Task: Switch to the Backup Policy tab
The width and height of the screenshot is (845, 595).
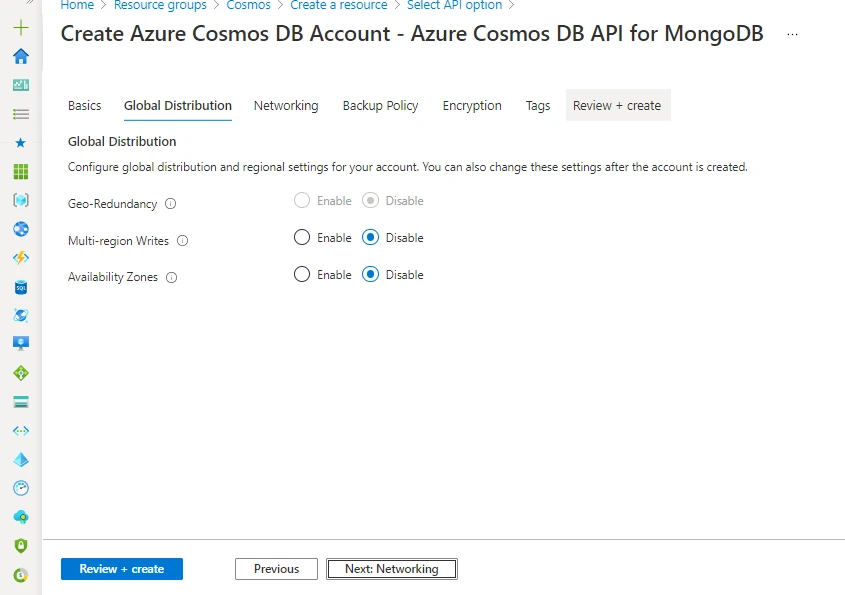Action: point(380,105)
